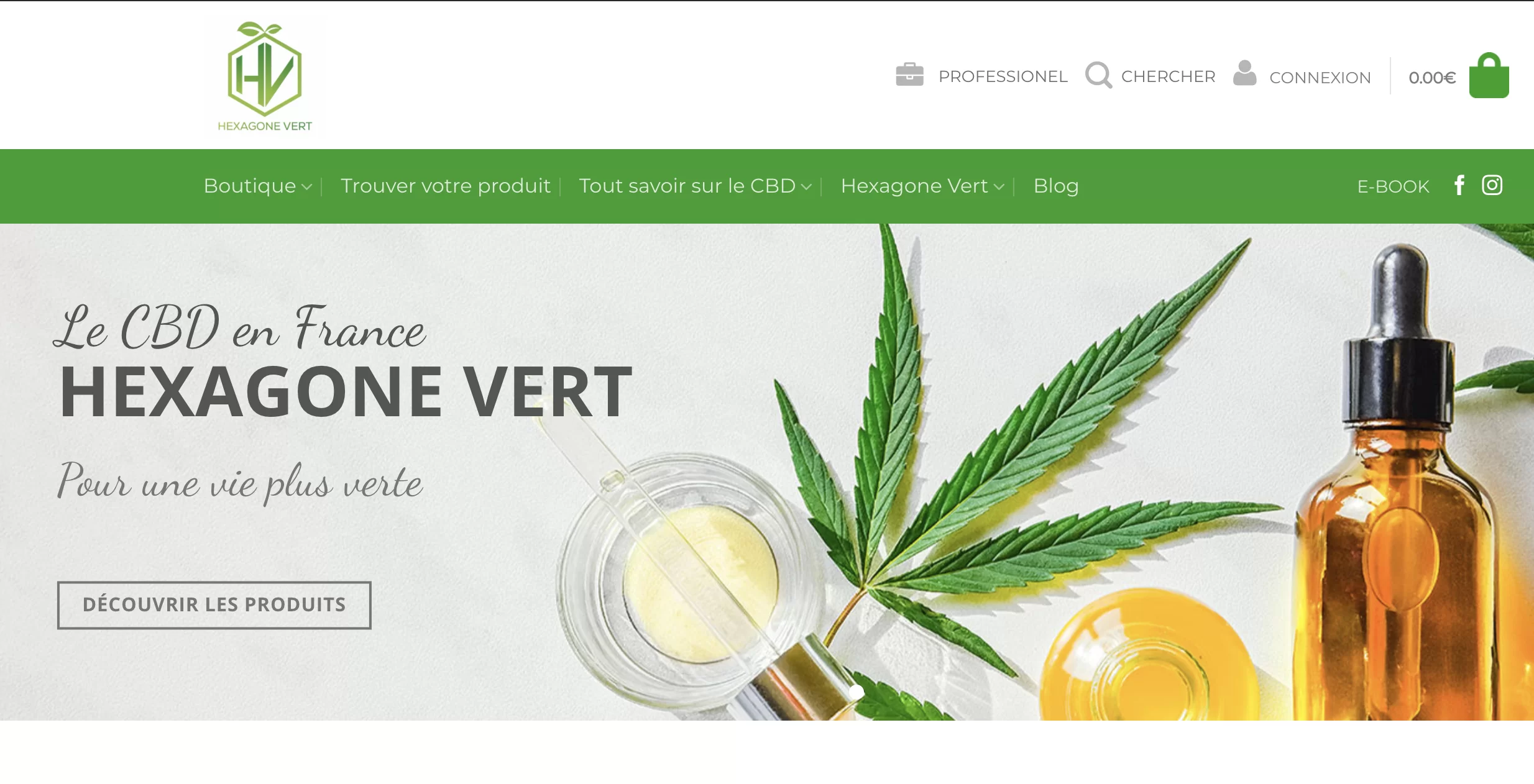Open the E-BOOK link
The width and height of the screenshot is (1534, 784).
click(x=1393, y=186)
